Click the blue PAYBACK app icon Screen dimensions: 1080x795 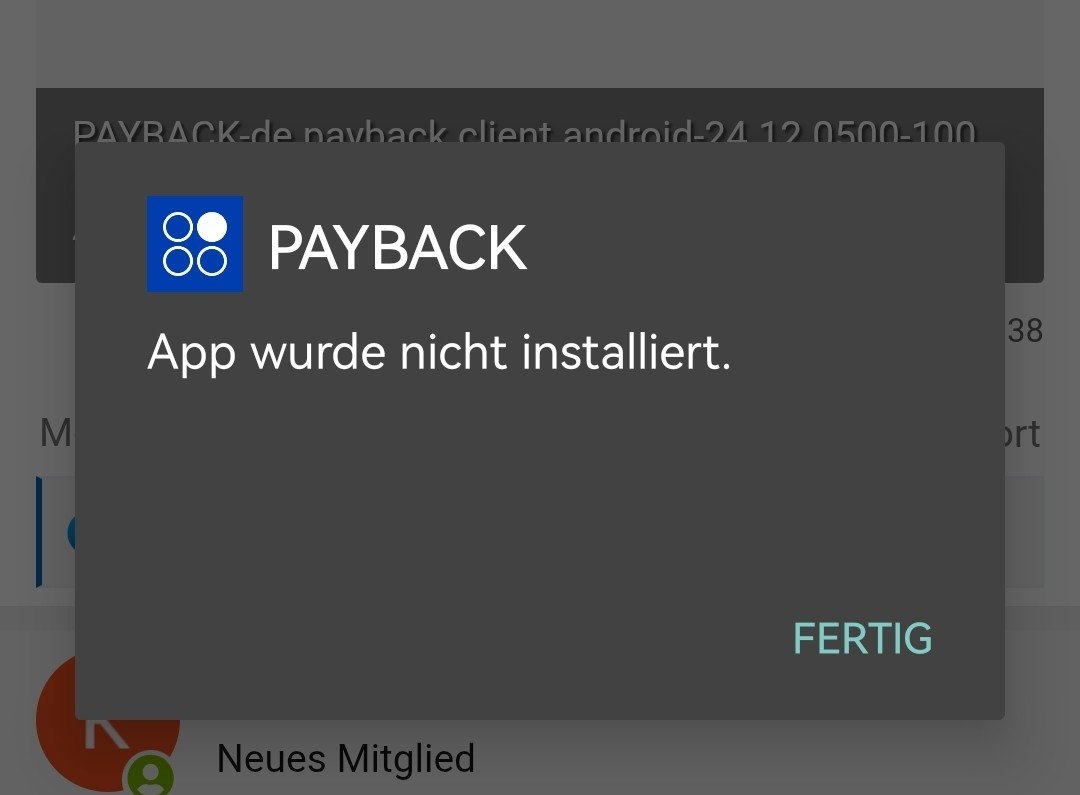point(195,244)
